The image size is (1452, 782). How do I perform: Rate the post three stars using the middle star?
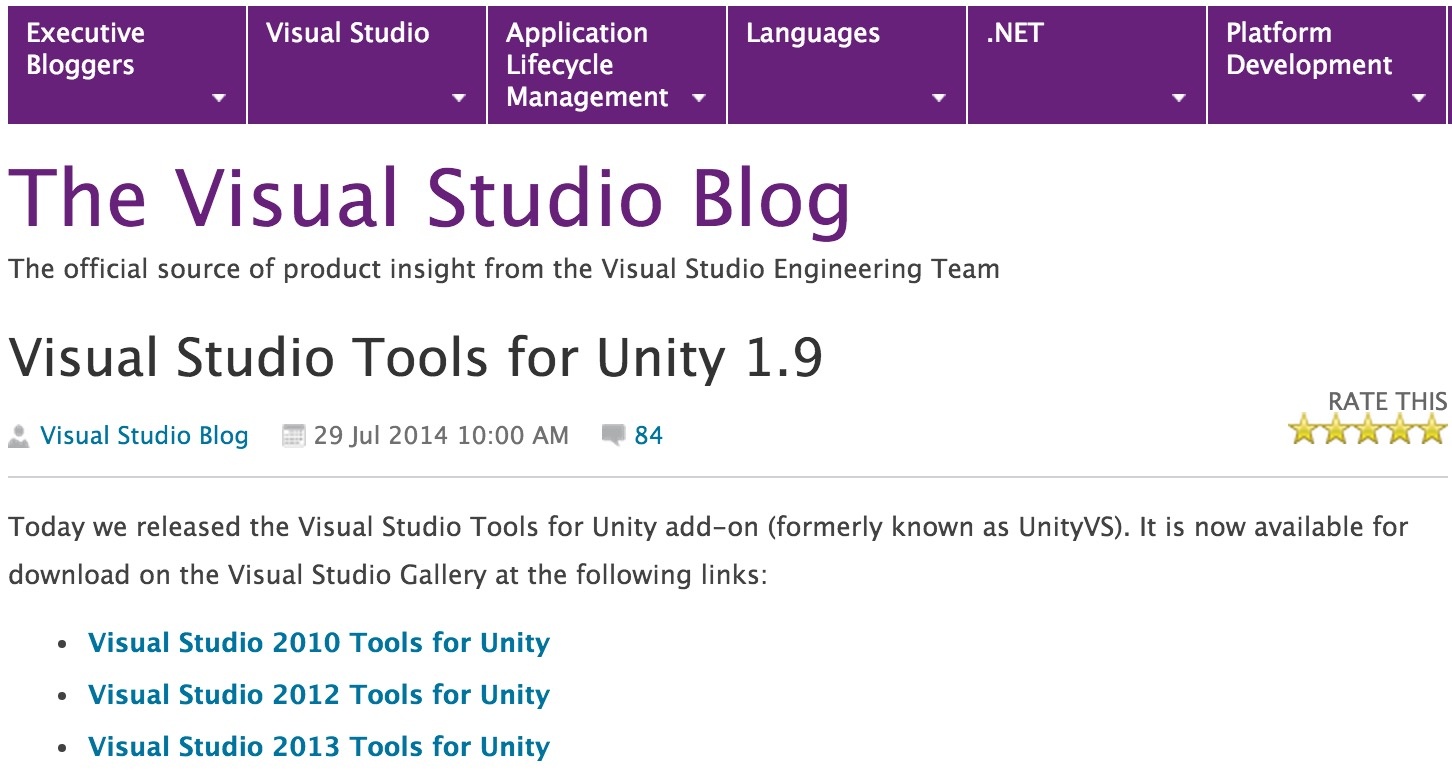point(1367,430)
